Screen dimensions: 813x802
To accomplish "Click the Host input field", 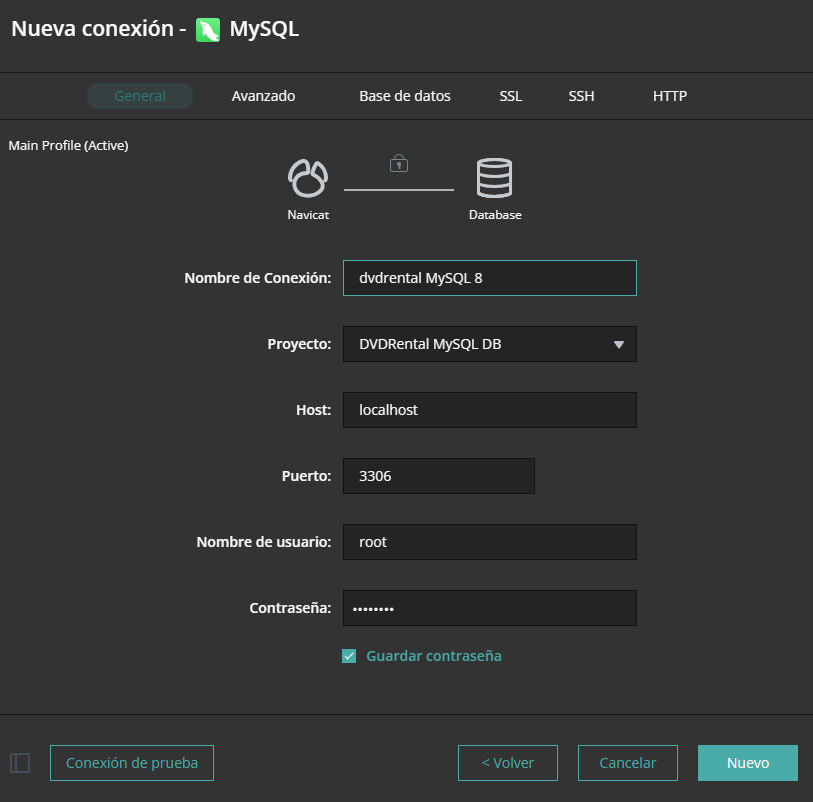I will click(489, 410).
